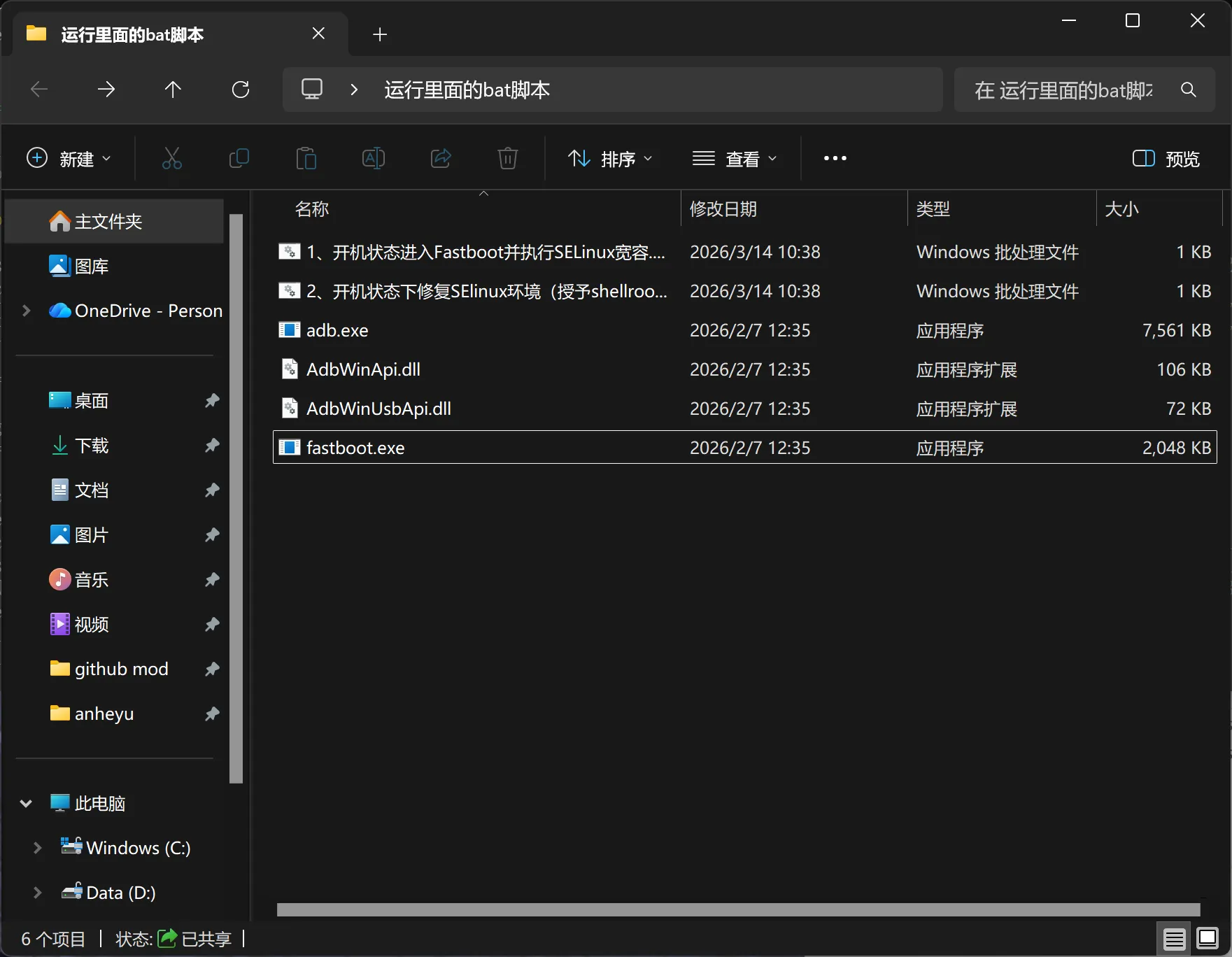This screenshot has width=1232, height=957.
Task: Click the Rename icon in toolbar
Action: (x=373, y=159)
